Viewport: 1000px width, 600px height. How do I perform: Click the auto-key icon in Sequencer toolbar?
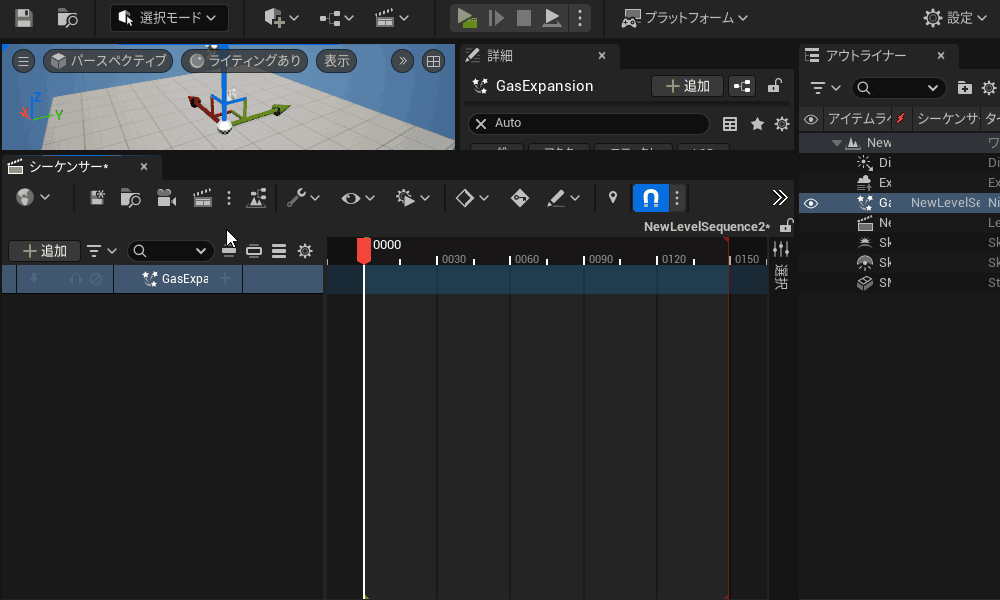coord(519,198)
